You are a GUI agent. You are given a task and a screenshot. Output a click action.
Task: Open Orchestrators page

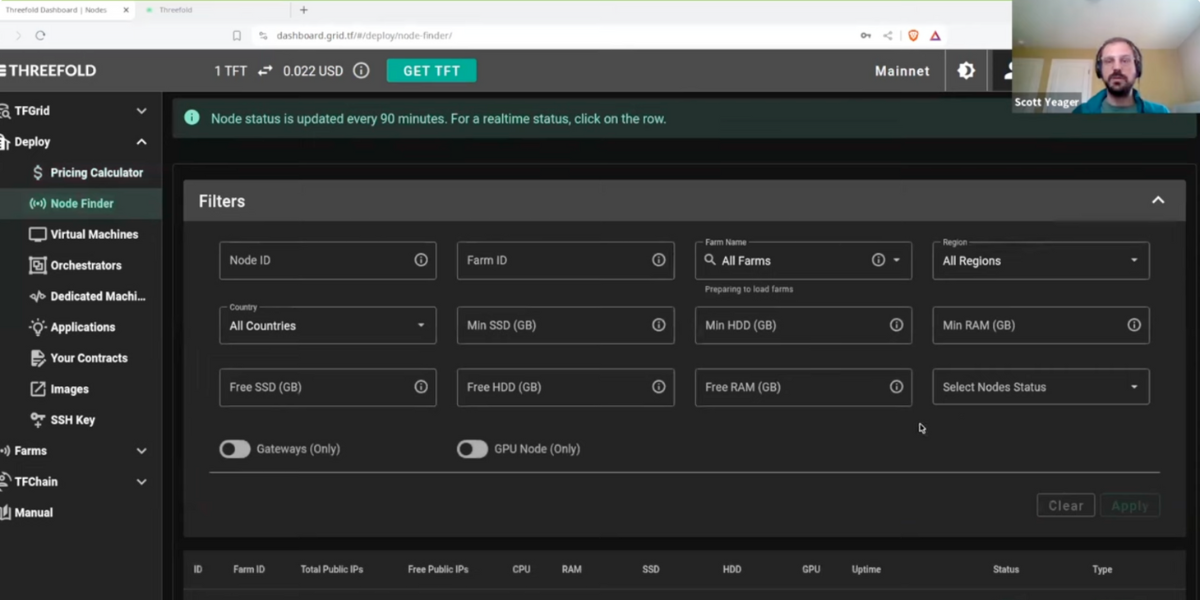(87, 266)
